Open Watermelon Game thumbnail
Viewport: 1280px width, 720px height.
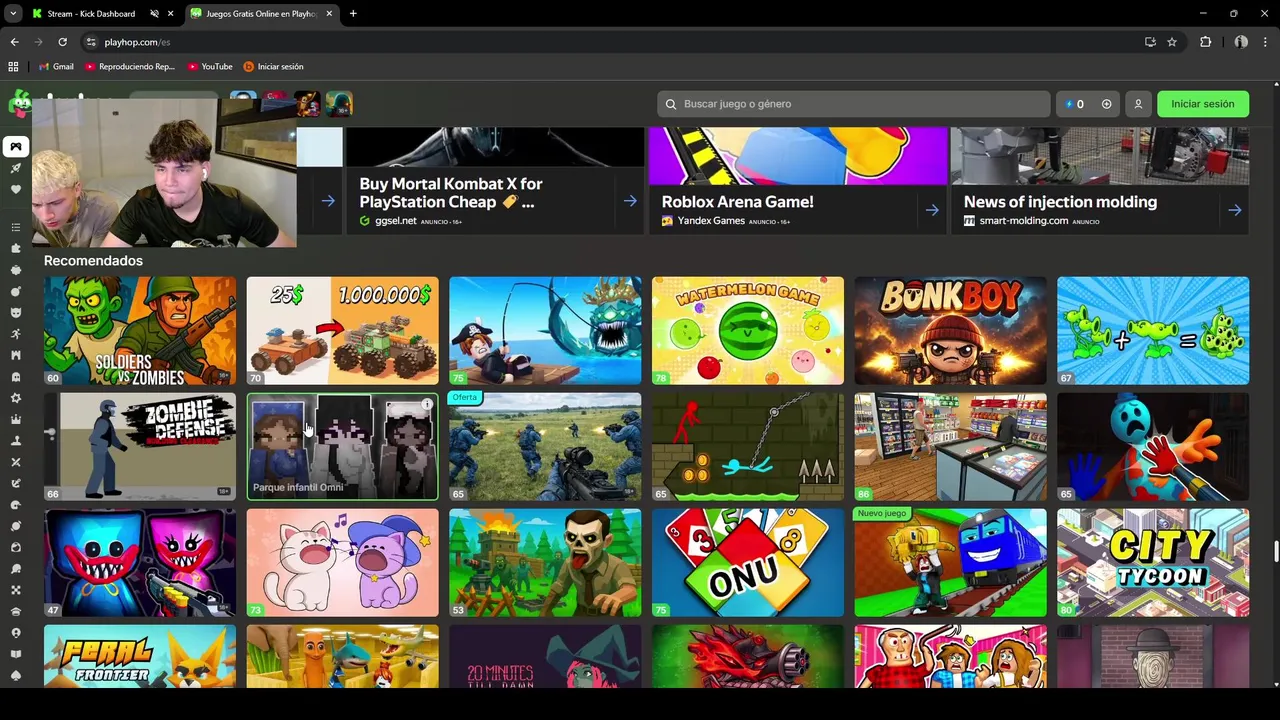click(748, 331)
